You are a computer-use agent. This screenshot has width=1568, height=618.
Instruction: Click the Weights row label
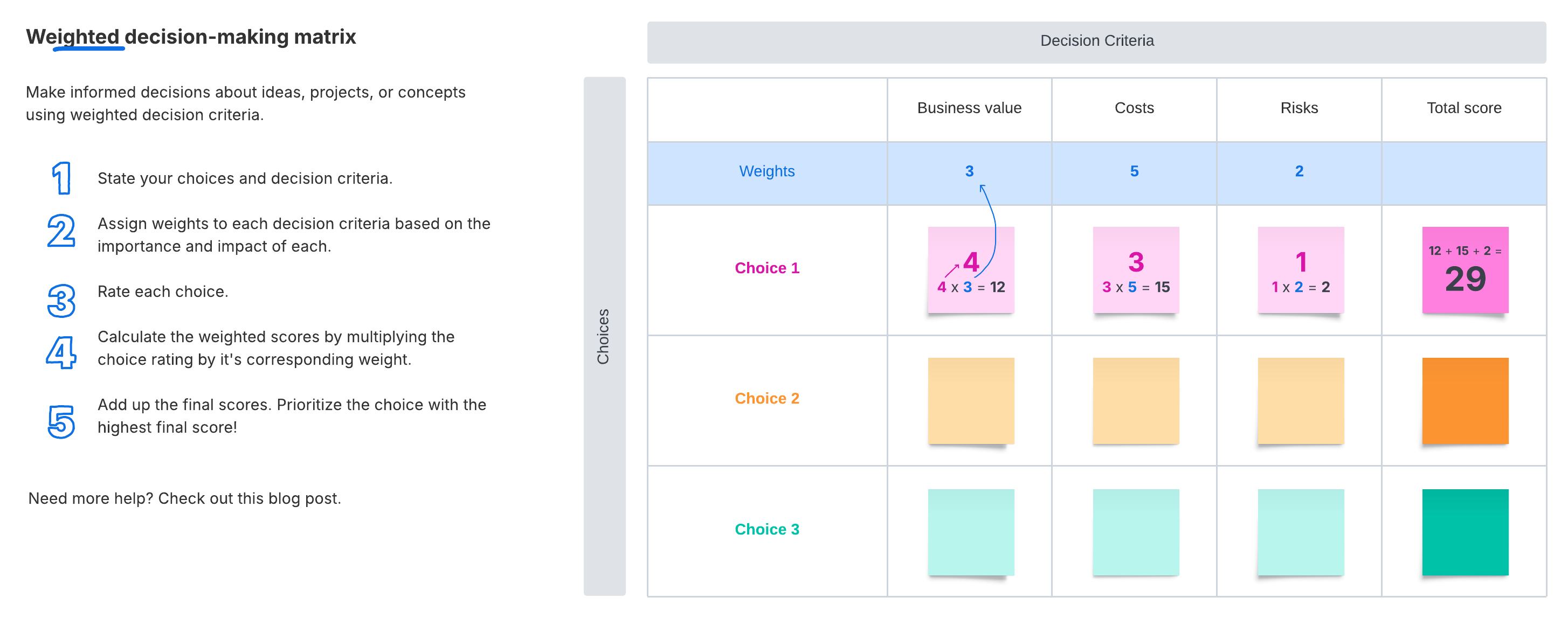click(x=766, y=171)
